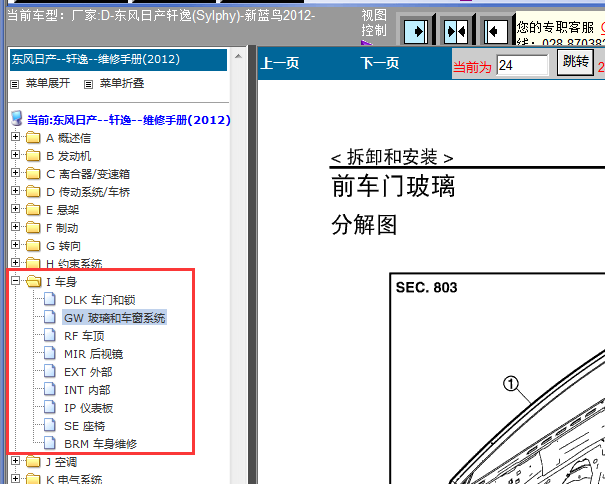The width and height of the screenshot is (605, 484).
Task: Expand the E 悬架 tree node
Action: 15,209
